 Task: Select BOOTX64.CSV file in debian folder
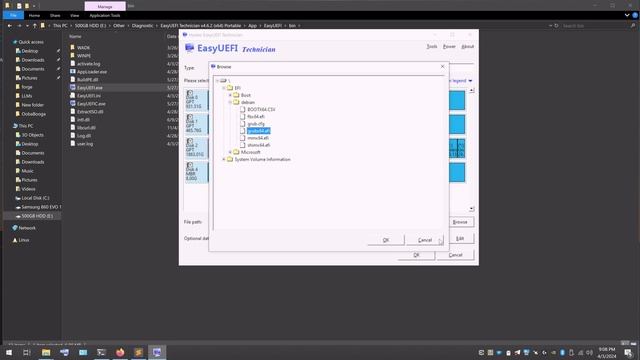point(261,109)
